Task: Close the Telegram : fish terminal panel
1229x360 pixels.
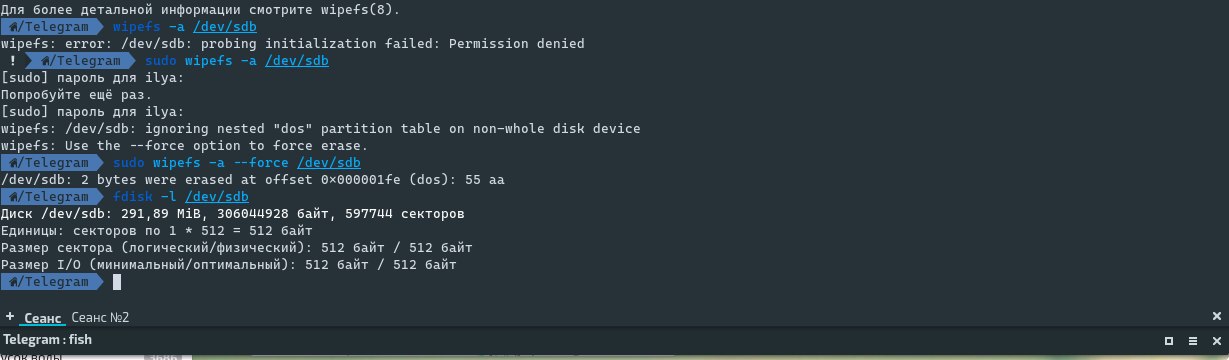Action: 1216,340
